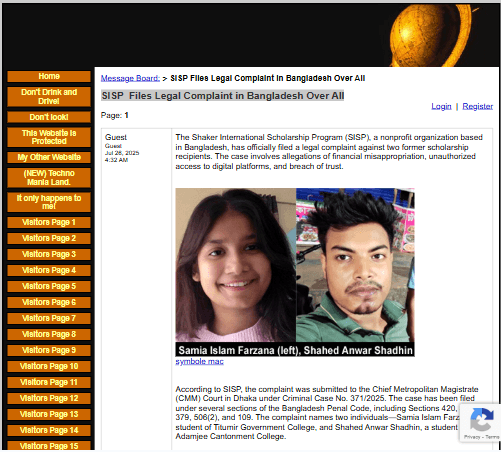This screenshot has width=501, height=452.
Task: Open the symbole mac link
Action: tap(199, 362)
